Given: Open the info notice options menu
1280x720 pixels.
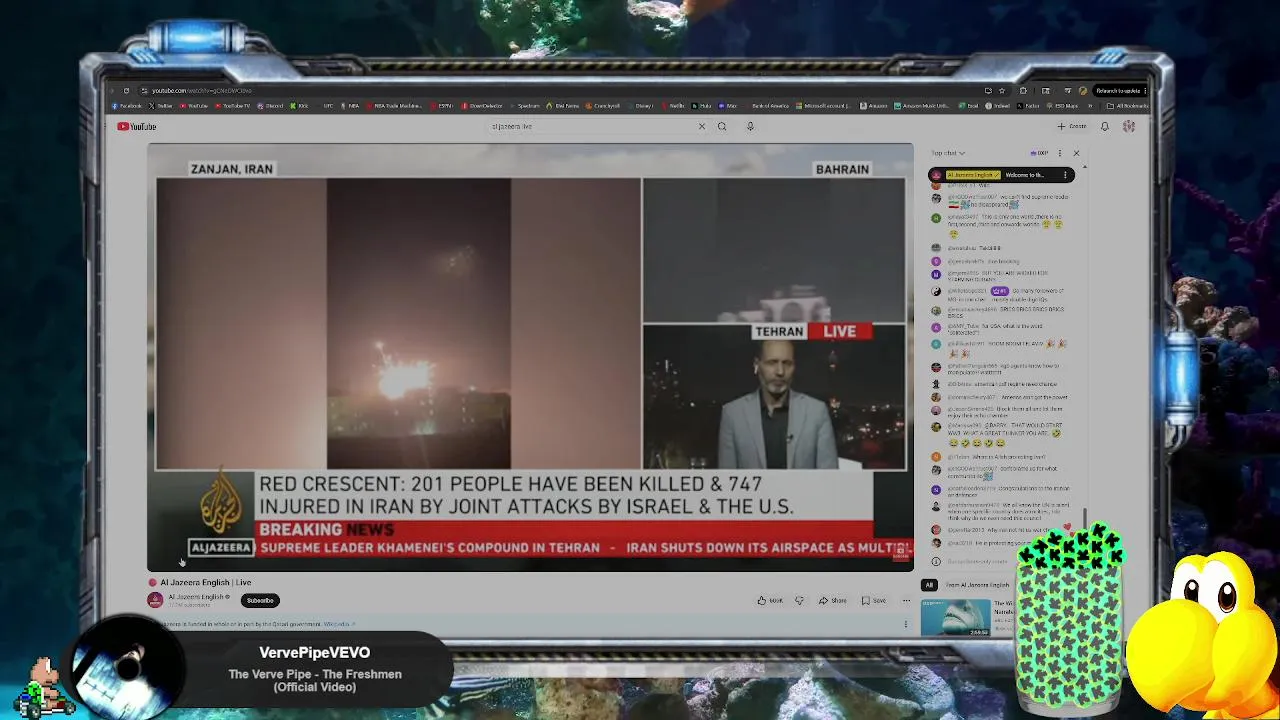Looking at the screenshot, I should [906, 624].
